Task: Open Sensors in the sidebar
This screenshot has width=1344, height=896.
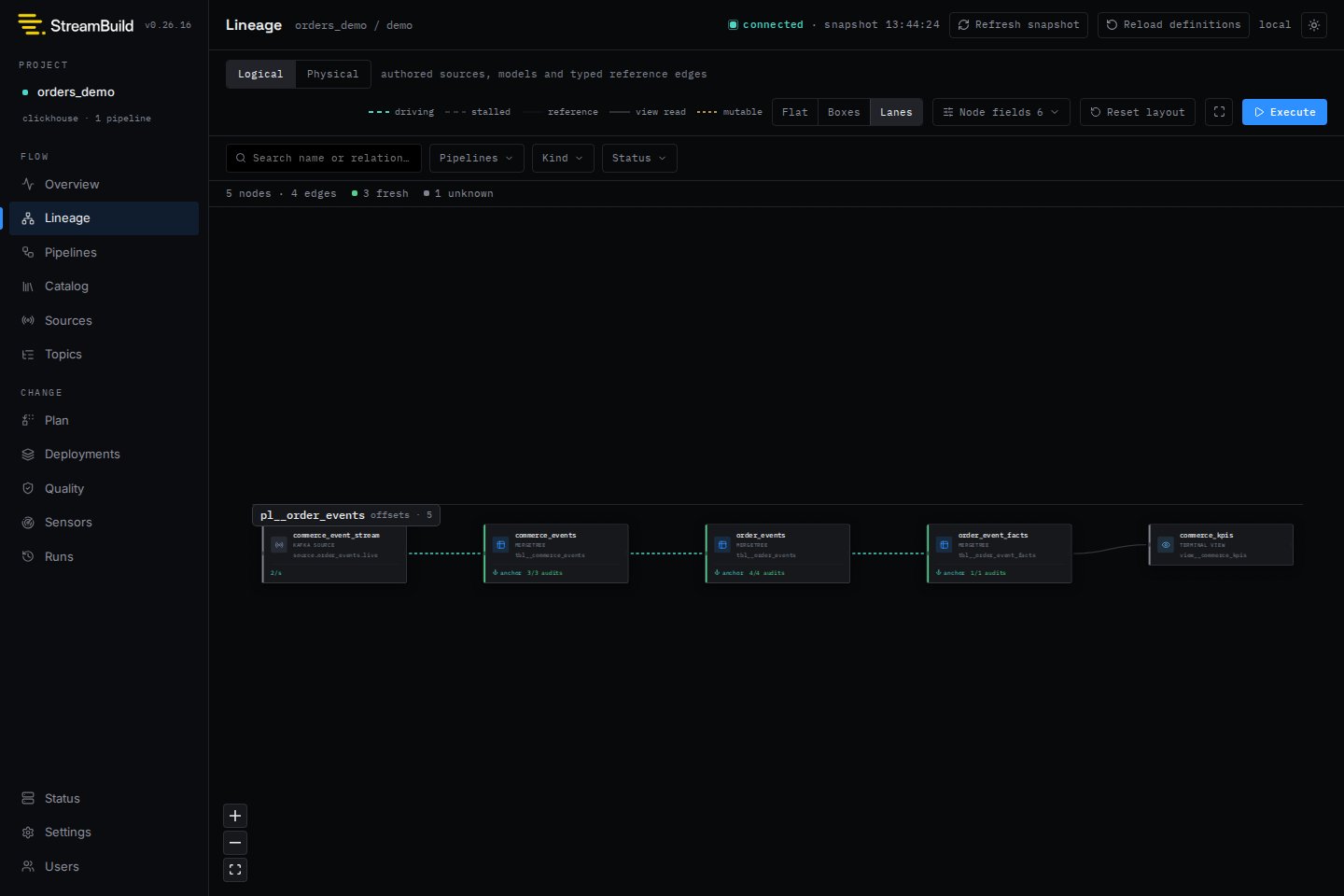Action: 104,523
